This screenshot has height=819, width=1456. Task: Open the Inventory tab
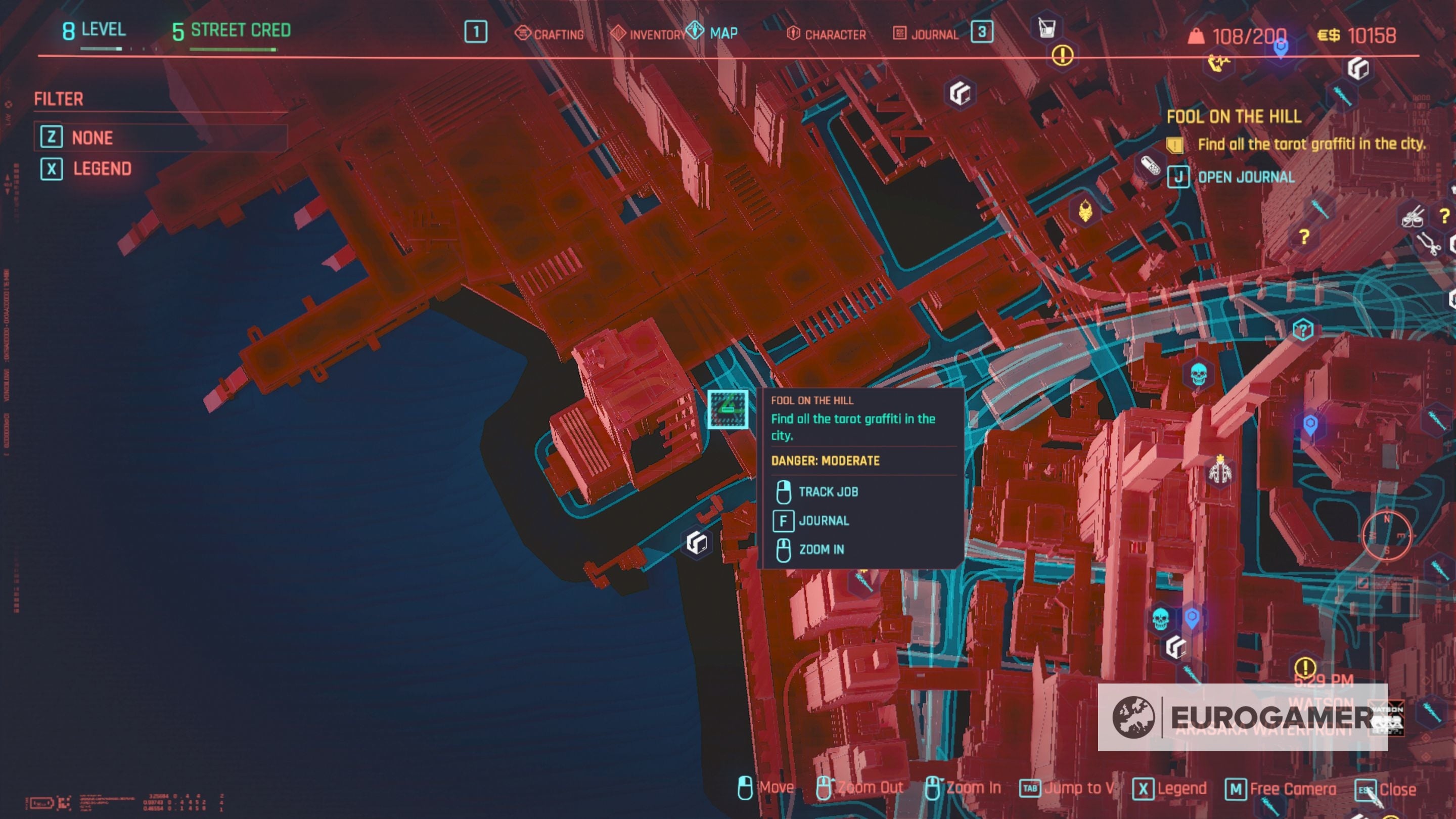(x=647, y=34)
